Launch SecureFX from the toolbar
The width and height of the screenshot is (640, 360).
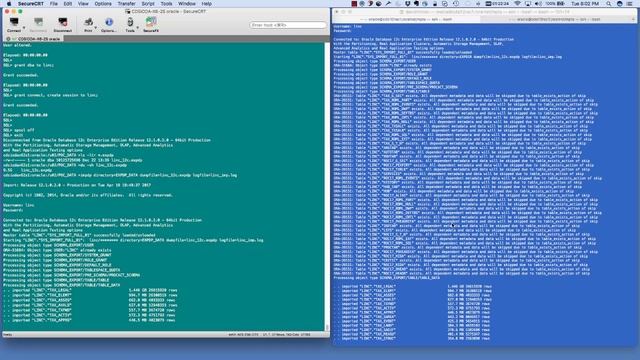pyautogui.click(x=151, y=24)
